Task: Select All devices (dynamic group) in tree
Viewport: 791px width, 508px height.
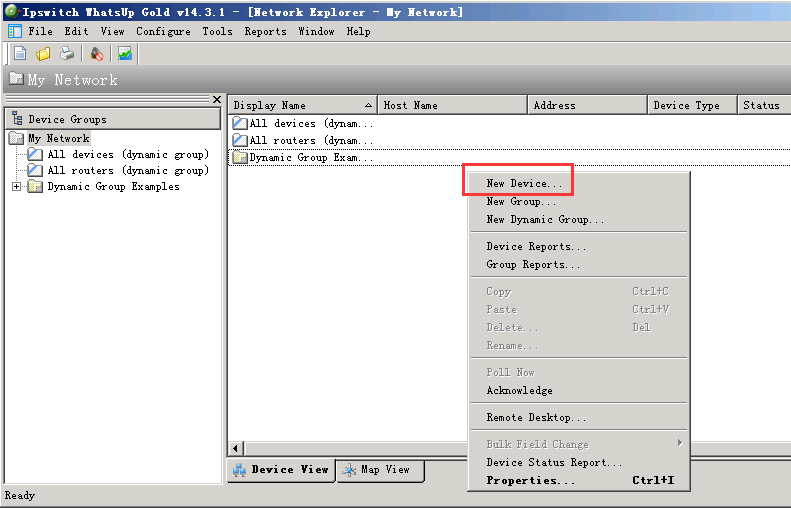Action: click(x=127, y=155)
